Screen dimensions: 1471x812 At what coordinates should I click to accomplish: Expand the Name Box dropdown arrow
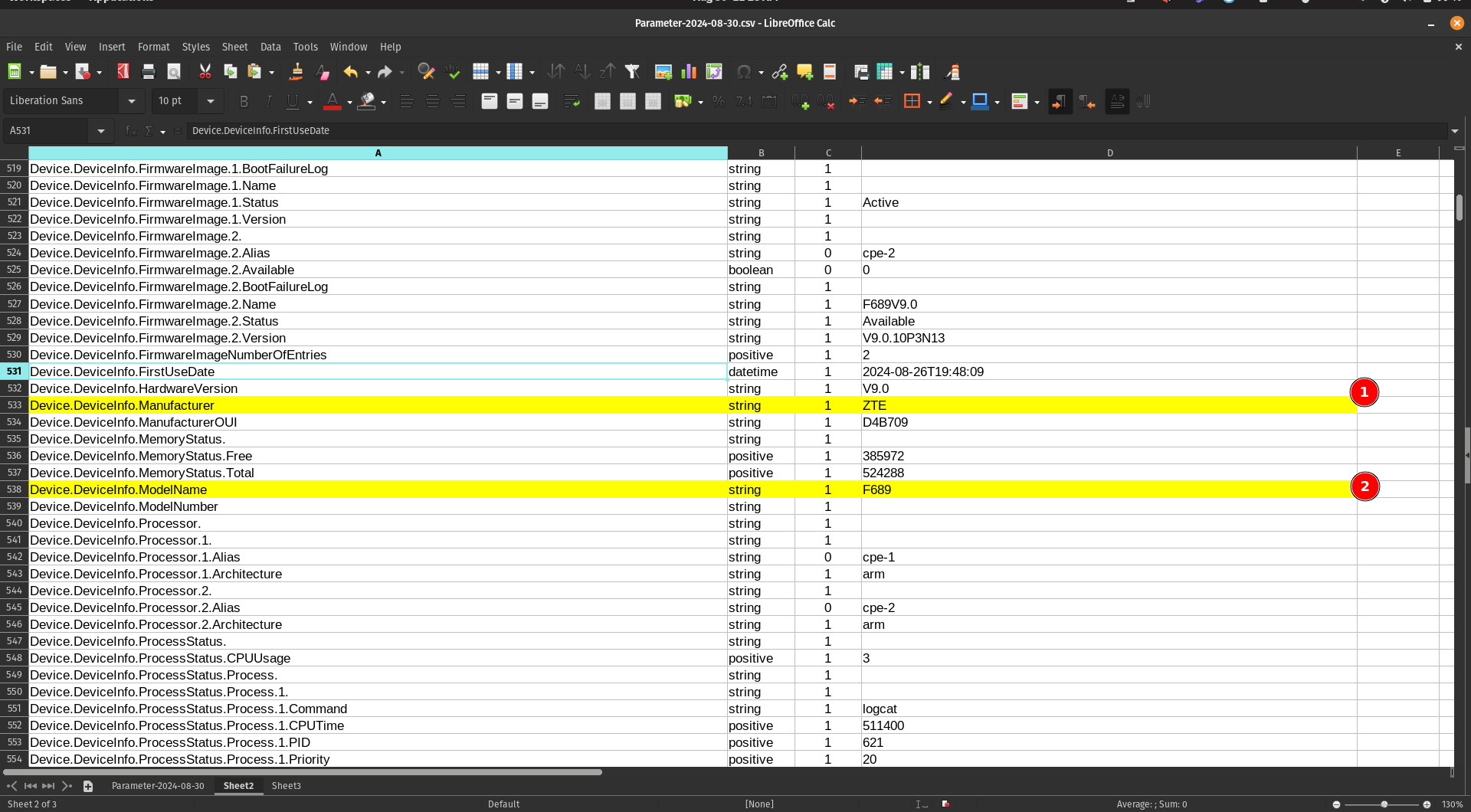(x=101, y=131)
